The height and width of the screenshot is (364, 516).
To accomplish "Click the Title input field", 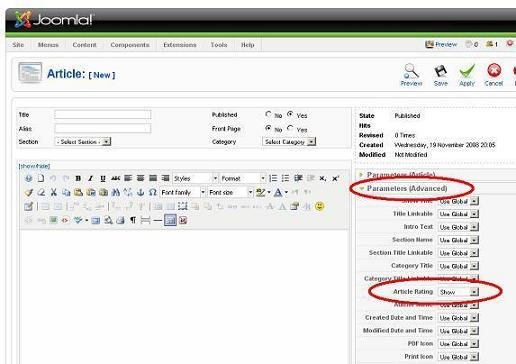I will point(103,114).
